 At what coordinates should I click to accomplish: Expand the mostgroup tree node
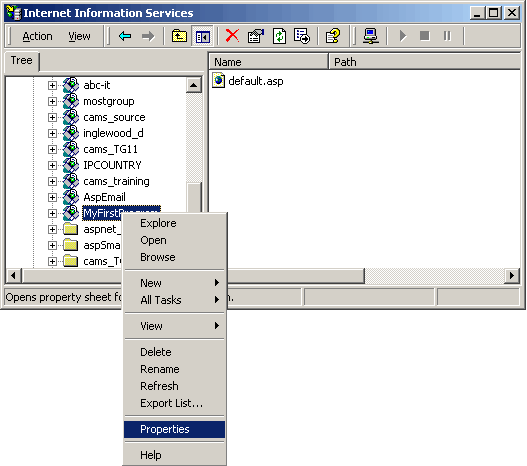click(52, 101)
